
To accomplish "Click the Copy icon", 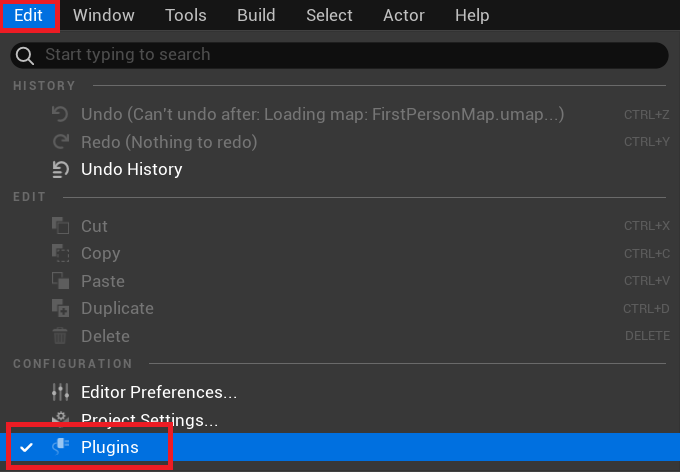I will click(60, 253).
